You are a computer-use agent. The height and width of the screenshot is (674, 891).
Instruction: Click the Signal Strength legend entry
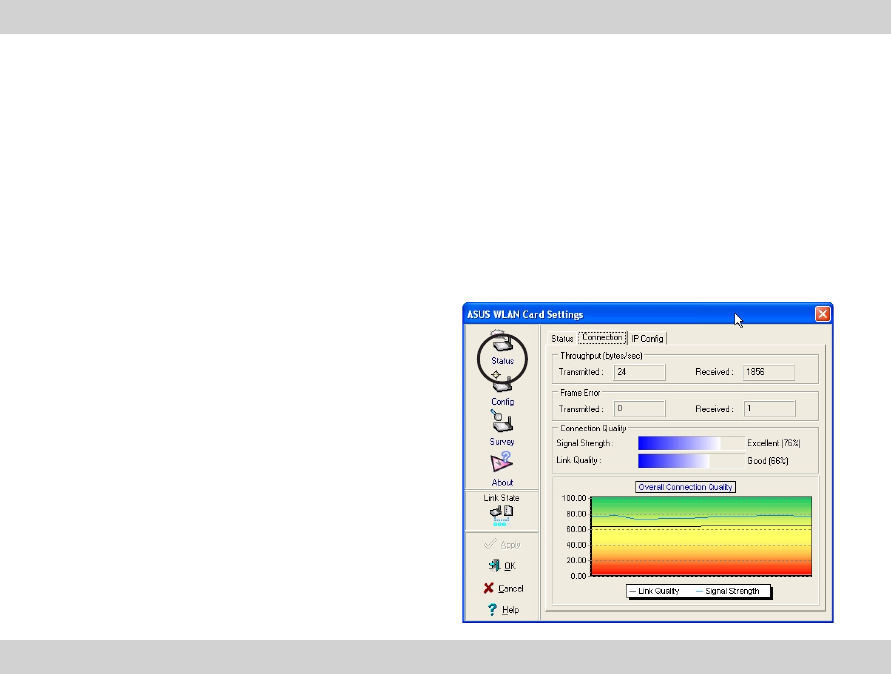click(728, 591)
